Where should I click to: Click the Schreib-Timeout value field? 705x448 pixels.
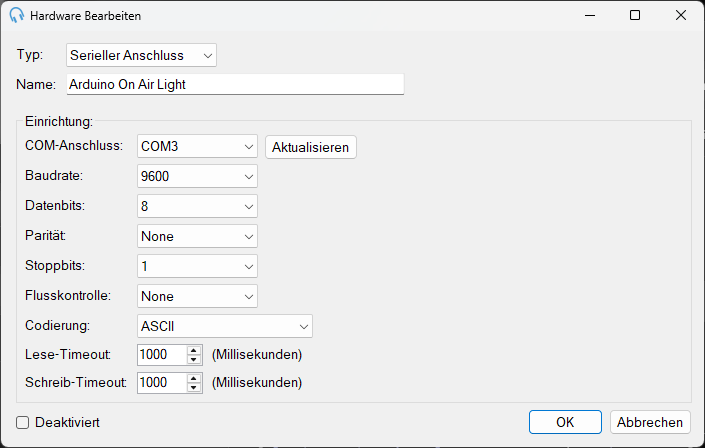[x=162, y=382]
